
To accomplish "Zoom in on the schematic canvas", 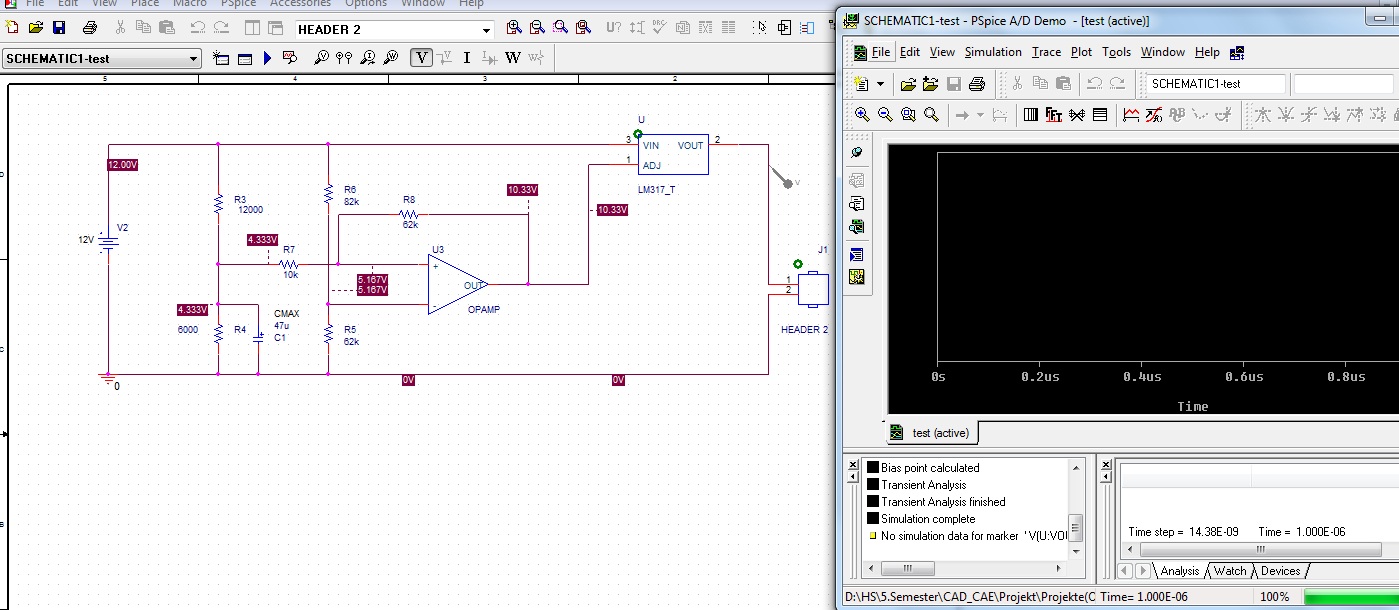I will click(514, 28).
